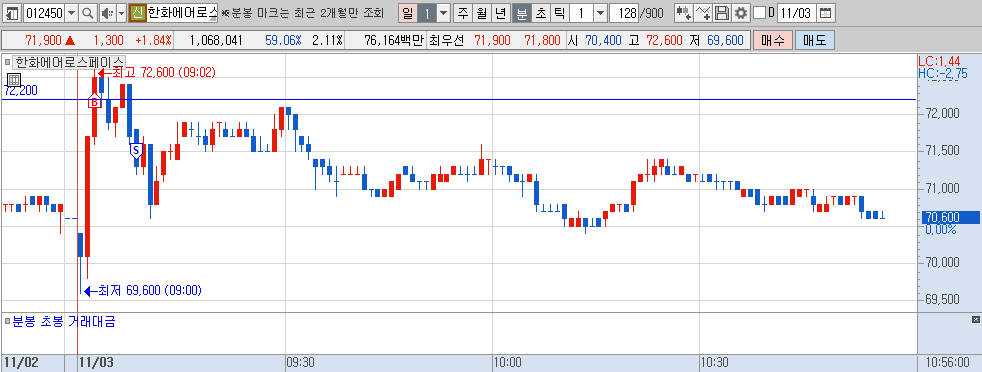The image size is (982, 372).
Task: Click the add line indicator icon
Action: 704,13
